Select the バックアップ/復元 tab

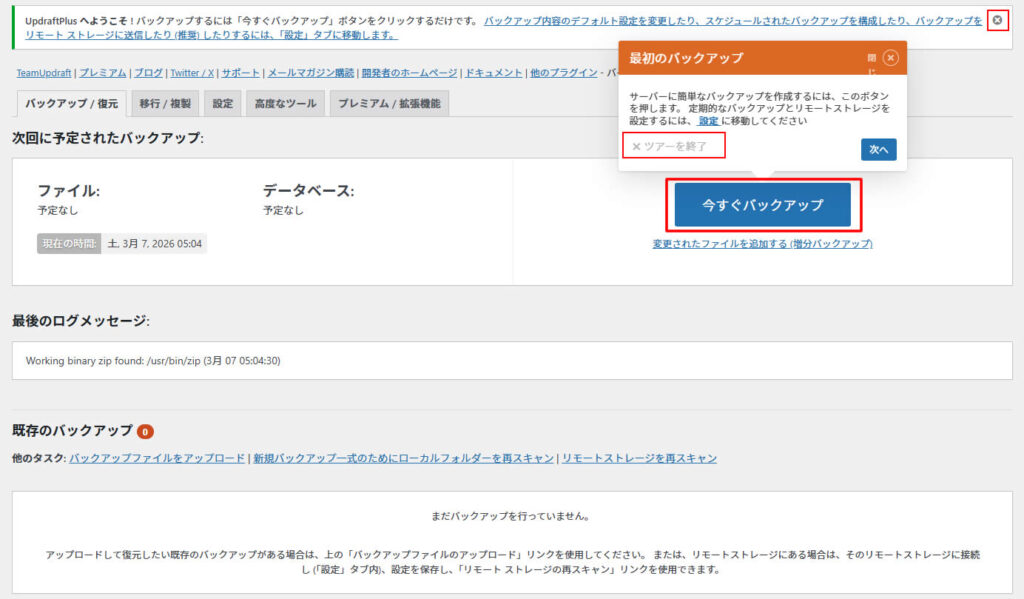[x=69, y=102]
